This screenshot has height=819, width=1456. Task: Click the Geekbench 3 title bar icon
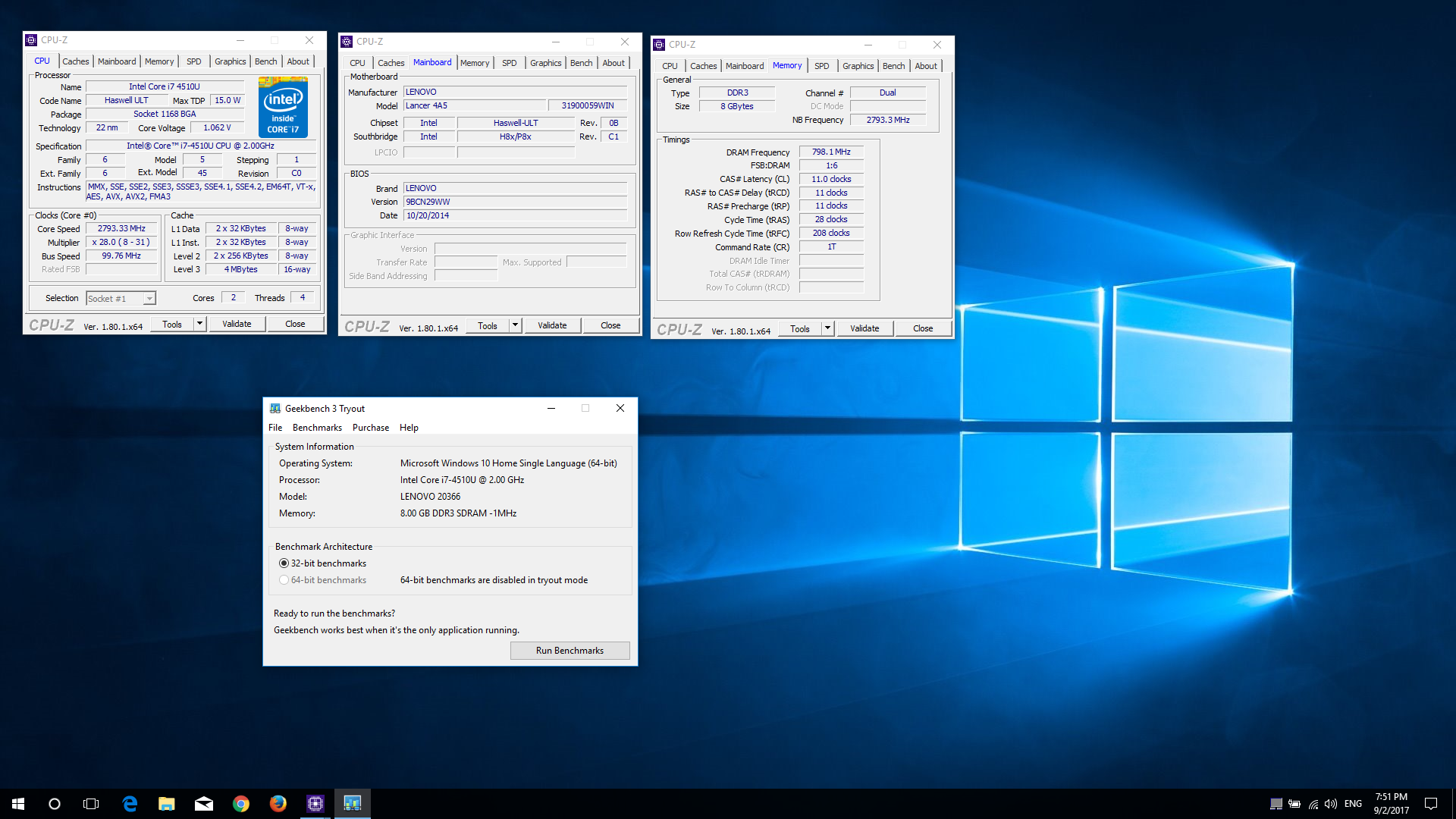(275, 408)
